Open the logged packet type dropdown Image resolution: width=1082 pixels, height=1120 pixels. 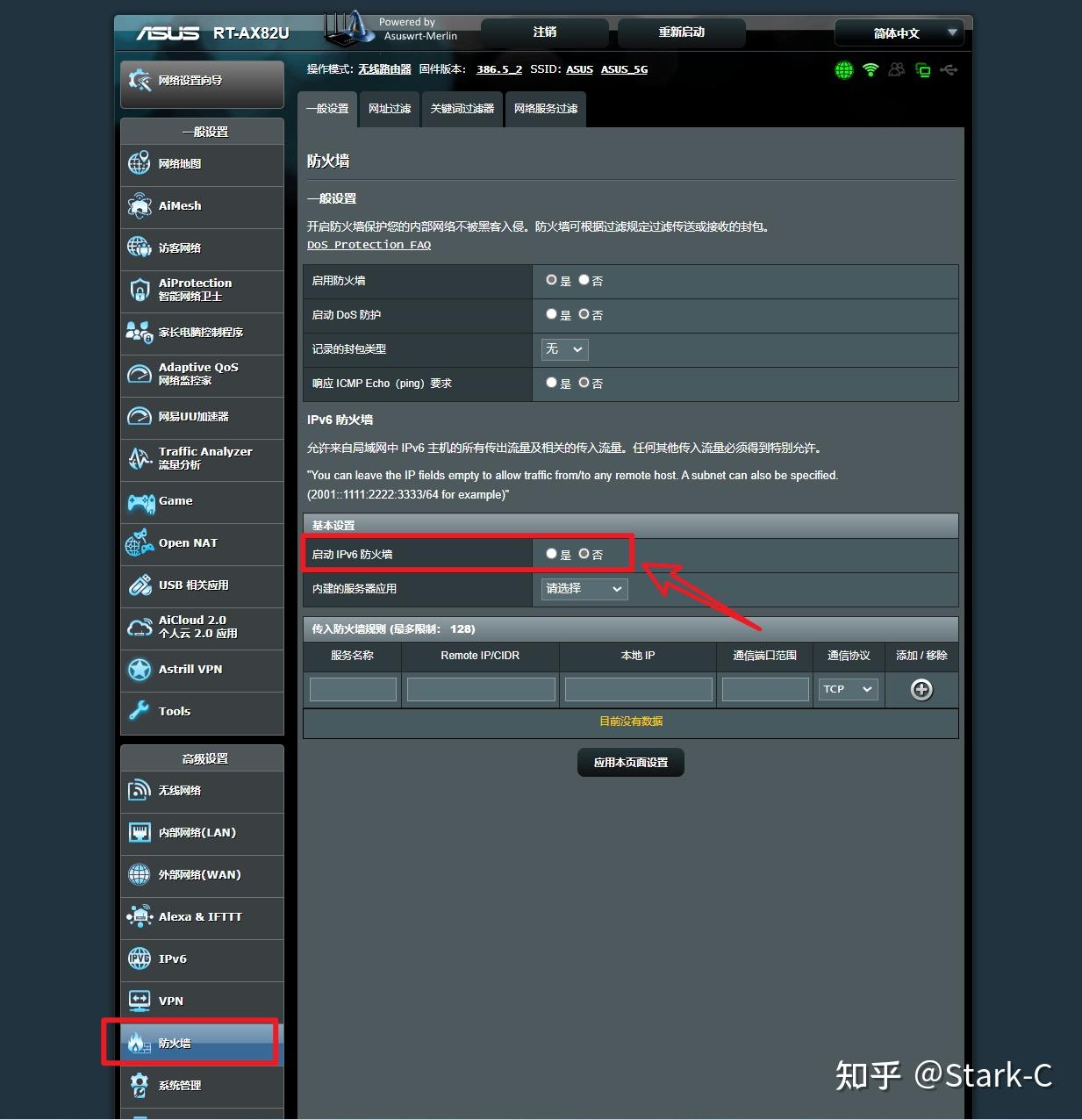pos(563,349)
